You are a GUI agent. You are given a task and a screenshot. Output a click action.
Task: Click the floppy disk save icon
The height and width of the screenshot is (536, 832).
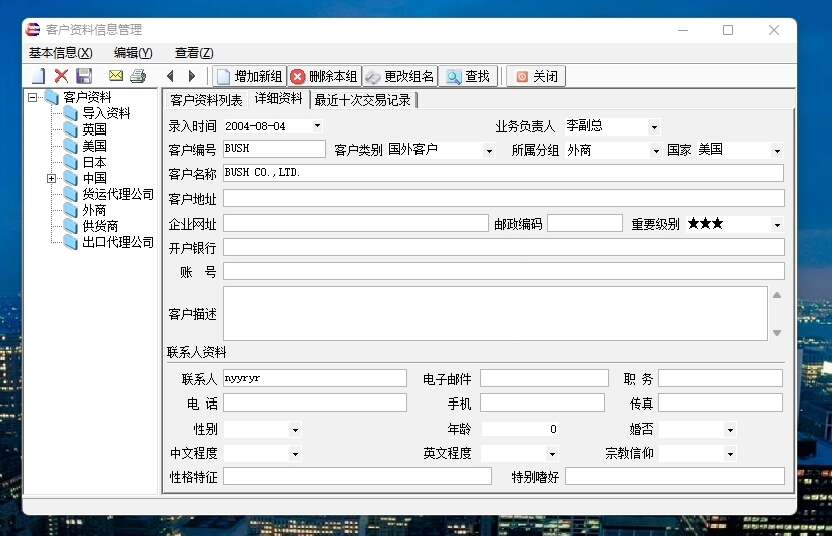(x=84, y=76)
